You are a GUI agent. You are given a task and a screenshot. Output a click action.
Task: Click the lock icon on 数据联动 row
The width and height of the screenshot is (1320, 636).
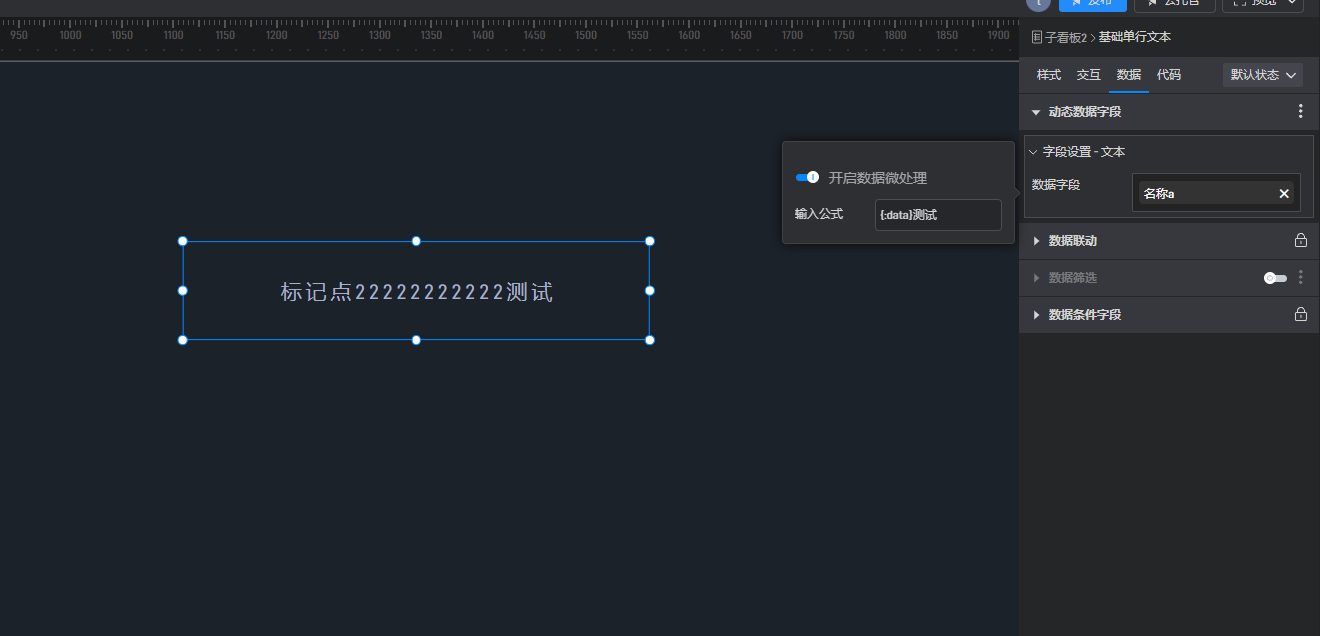[x=1300, y=241]
